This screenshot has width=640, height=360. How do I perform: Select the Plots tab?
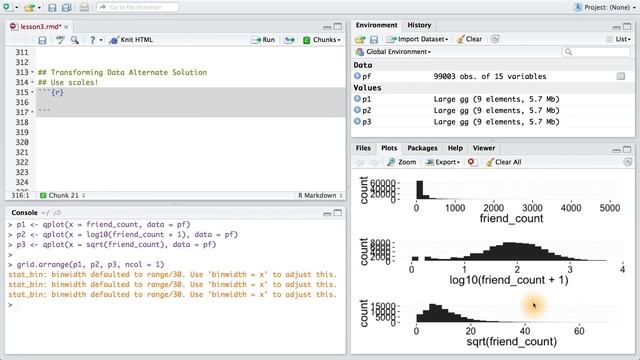coord(389,148)
